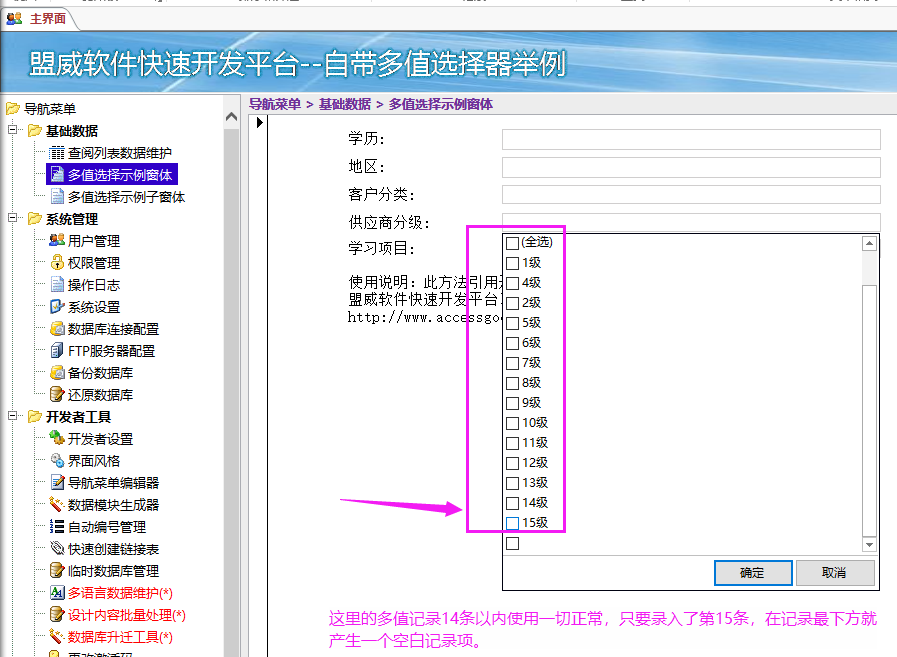
Task: Tick the 10级 checkbox
Action: 513,424
